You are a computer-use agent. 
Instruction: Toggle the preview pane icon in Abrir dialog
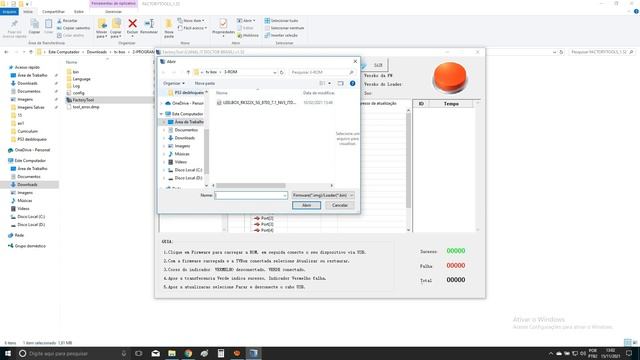pos(340,83)
